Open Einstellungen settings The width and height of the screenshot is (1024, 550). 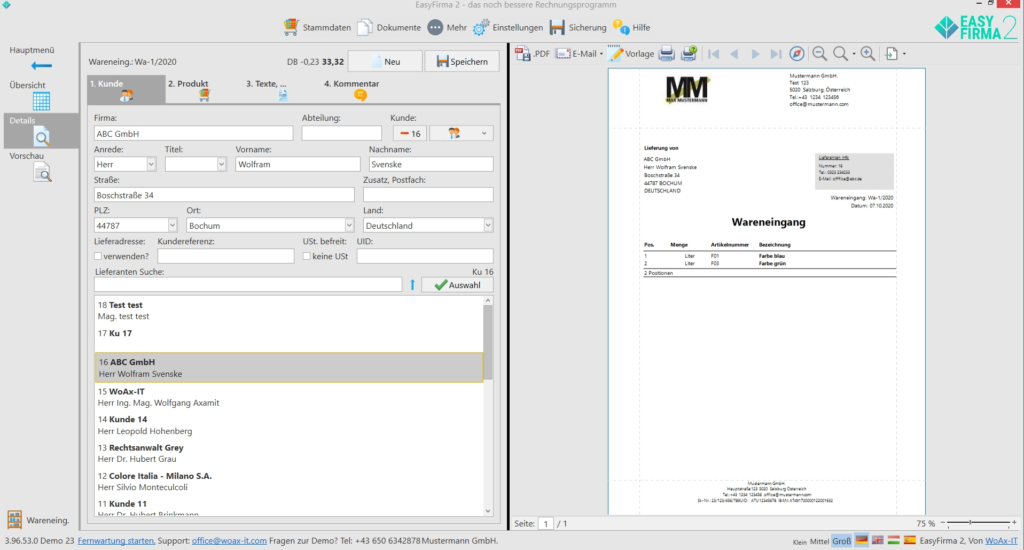tap(508, 27)
